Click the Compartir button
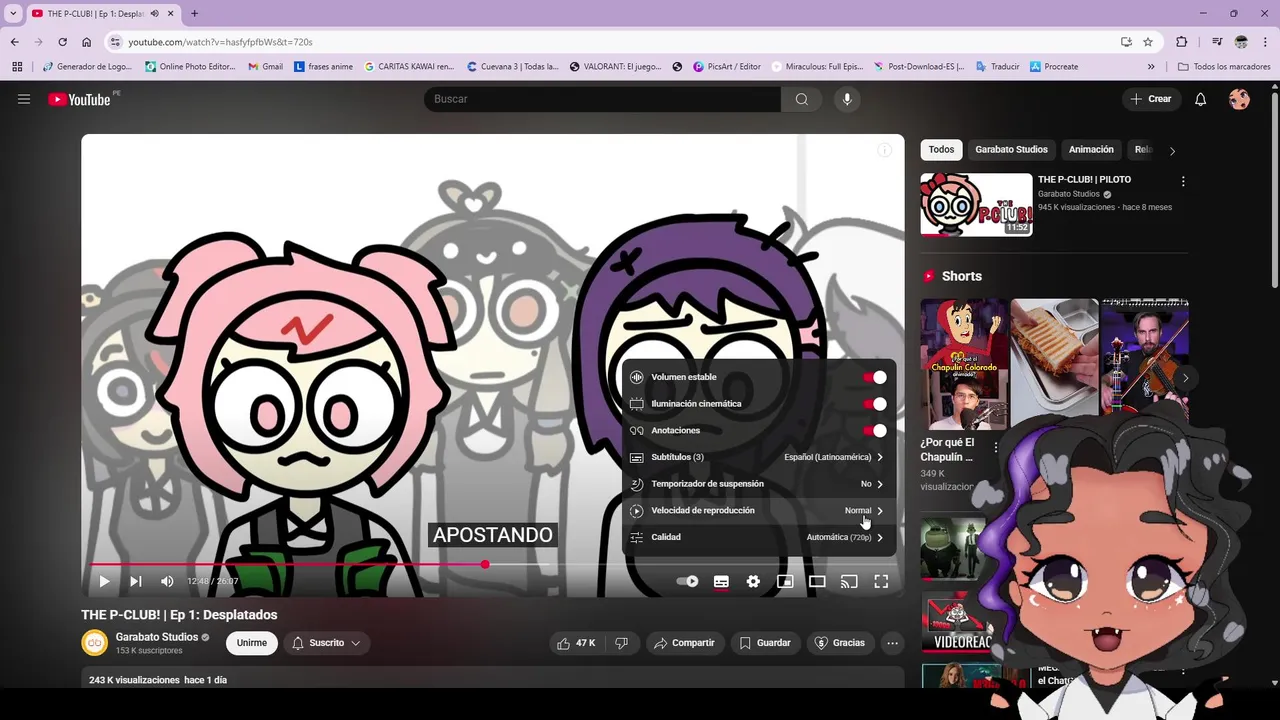The width and height of the screenshot is (1280, 720). 684,643
